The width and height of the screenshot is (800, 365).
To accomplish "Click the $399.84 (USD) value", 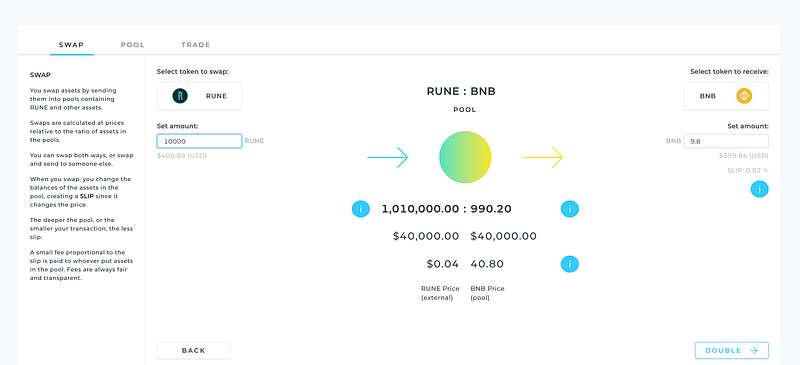I will coord(743,155).
